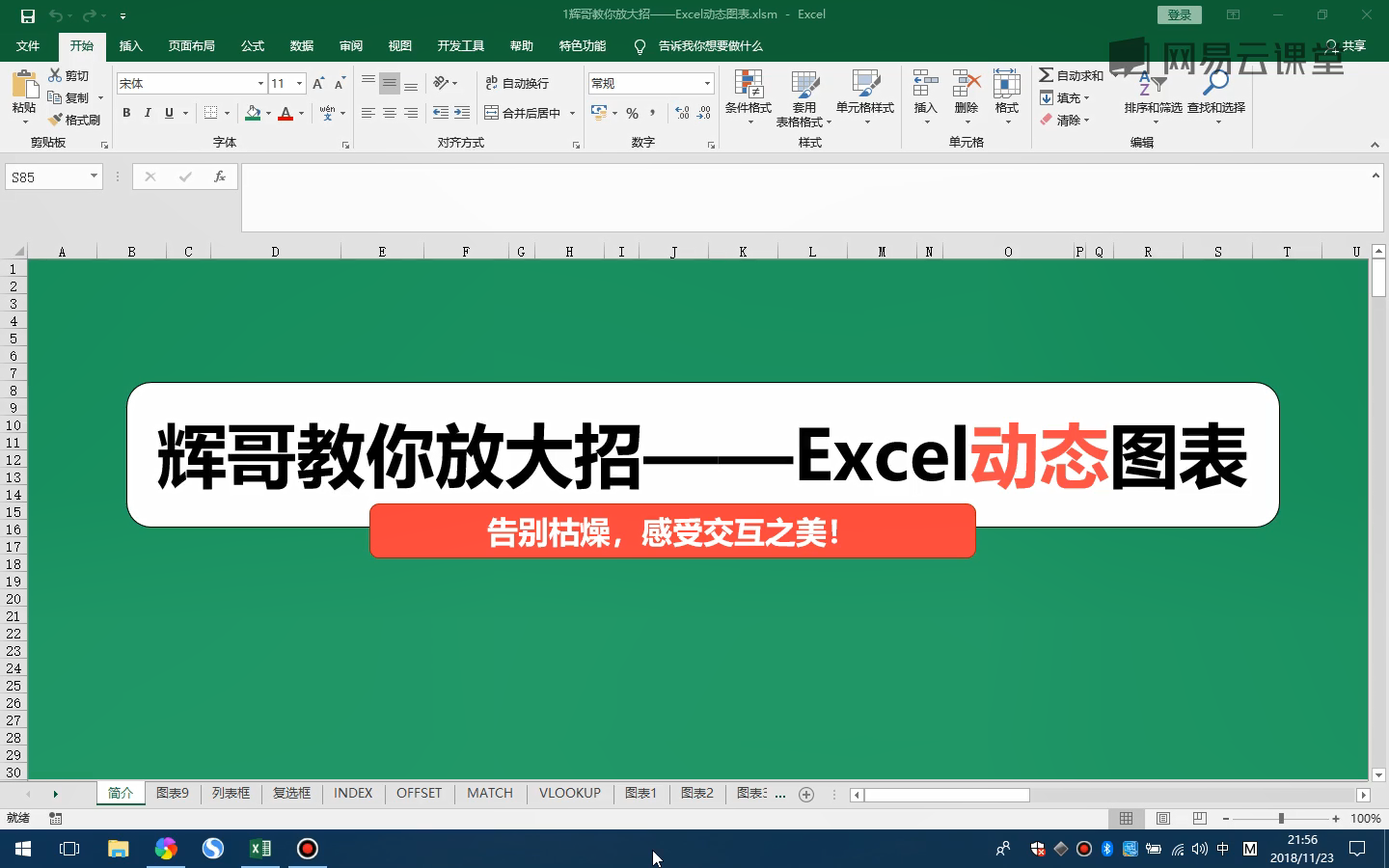Viewport: 1389px width, 868px height.
Task: Toggle underline formatting
Action: 168,113
